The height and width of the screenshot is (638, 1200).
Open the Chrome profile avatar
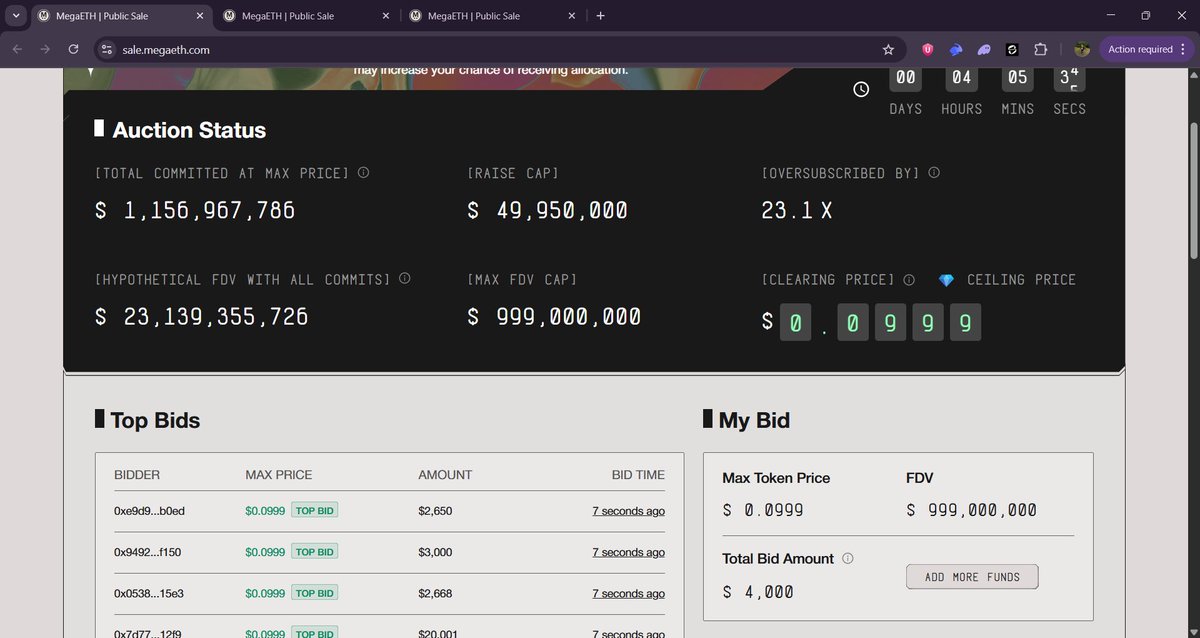click(x=1082, y=49)
